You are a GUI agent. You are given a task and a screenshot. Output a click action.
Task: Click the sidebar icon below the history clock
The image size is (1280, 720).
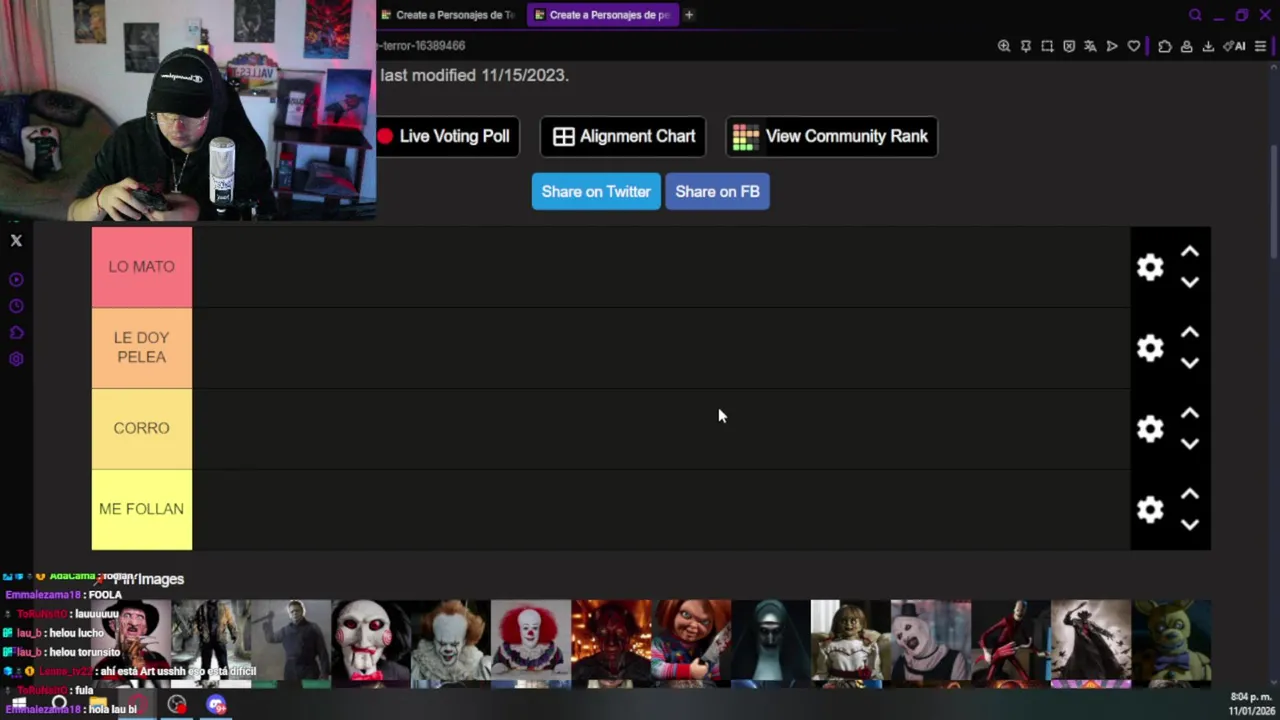[x=16, y=333]
